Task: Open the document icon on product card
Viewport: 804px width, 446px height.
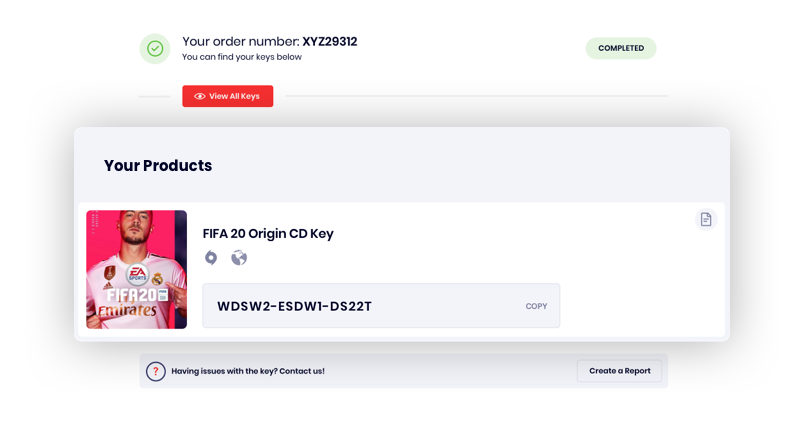Action: [706, 219]
